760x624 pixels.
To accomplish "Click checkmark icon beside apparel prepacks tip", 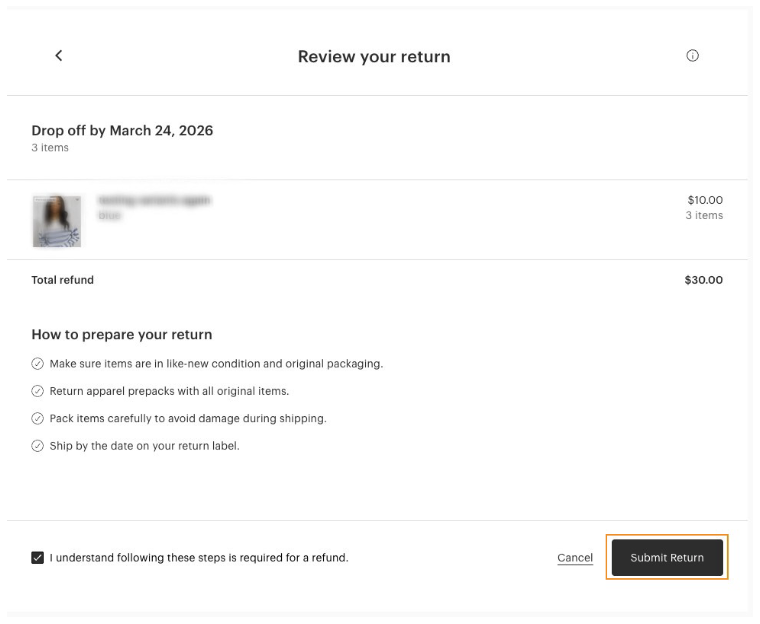I will [38, 391].
